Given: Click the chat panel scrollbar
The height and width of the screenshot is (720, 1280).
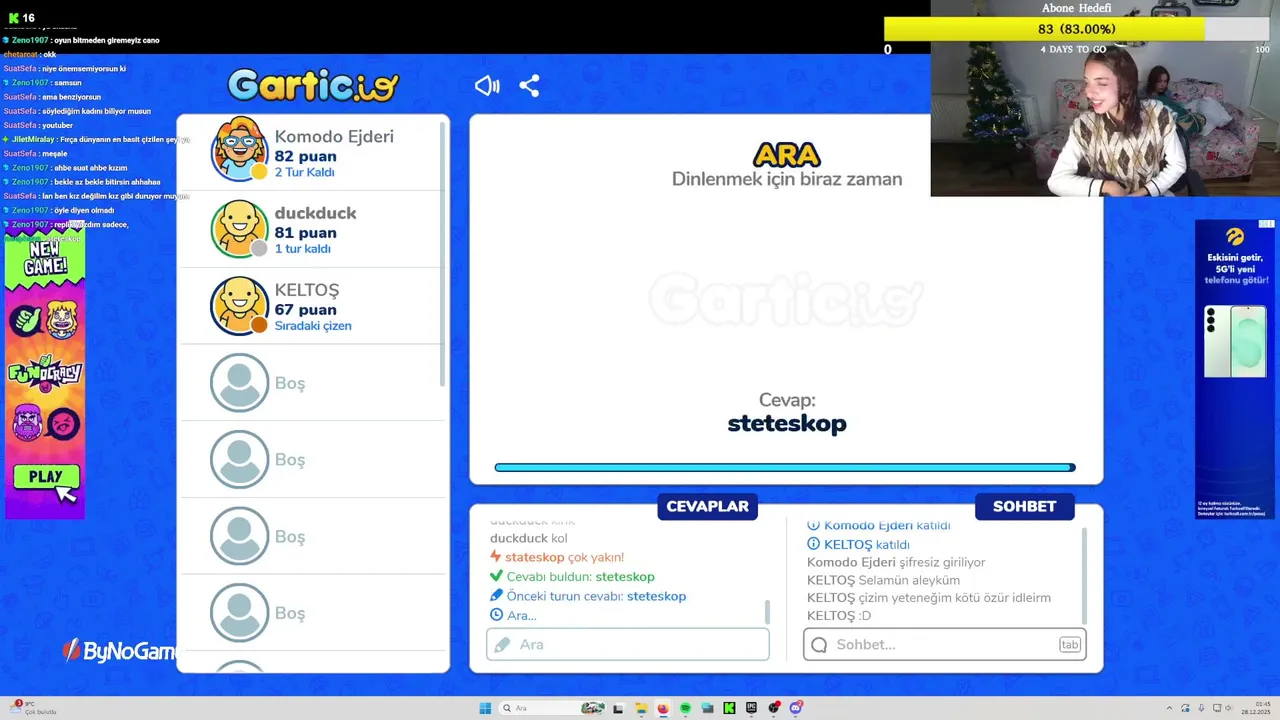Looking at the screenshot, I should (1085, 575).
